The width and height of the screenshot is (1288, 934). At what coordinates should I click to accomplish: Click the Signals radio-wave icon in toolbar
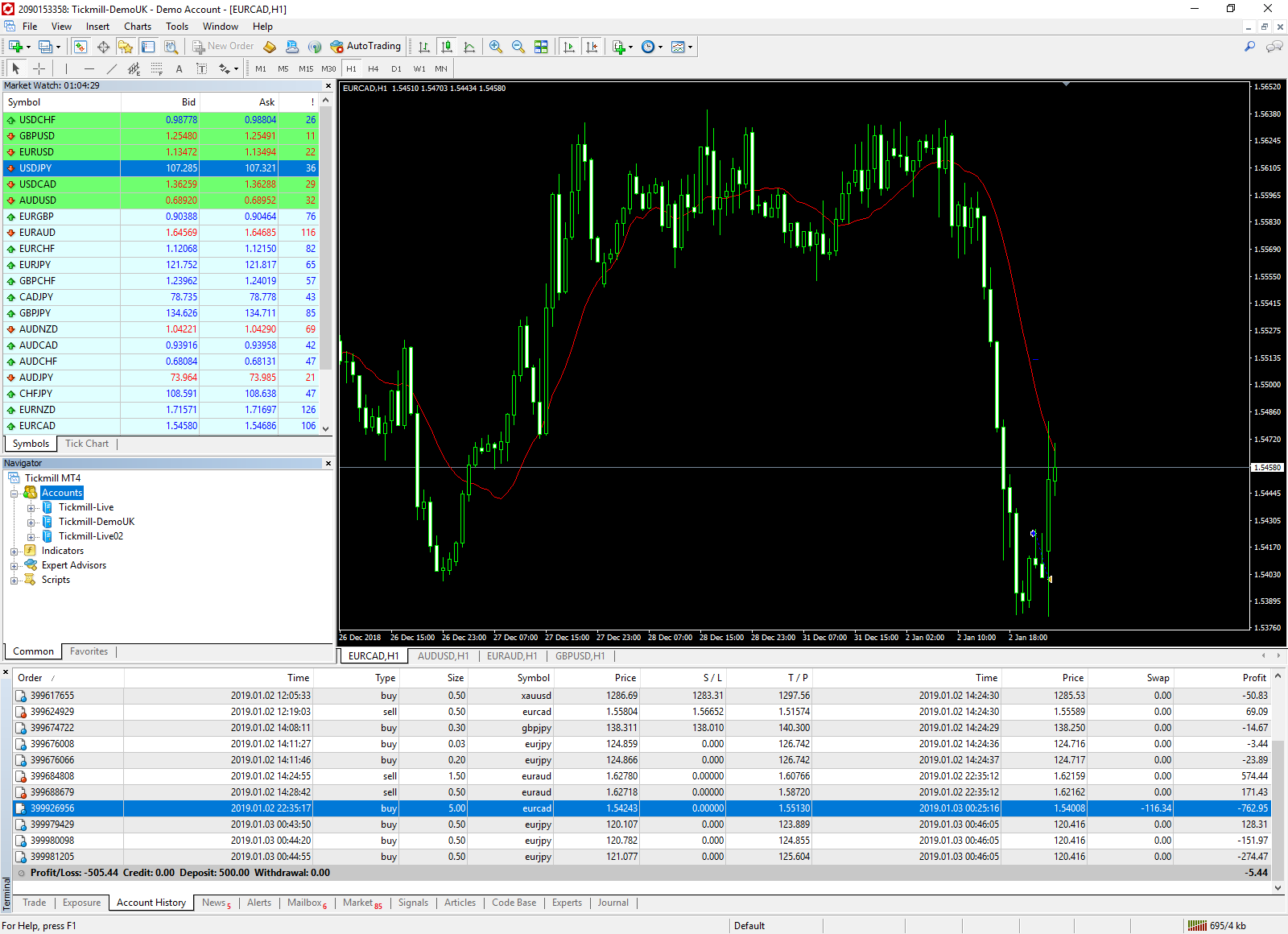[x=315, y=47]
